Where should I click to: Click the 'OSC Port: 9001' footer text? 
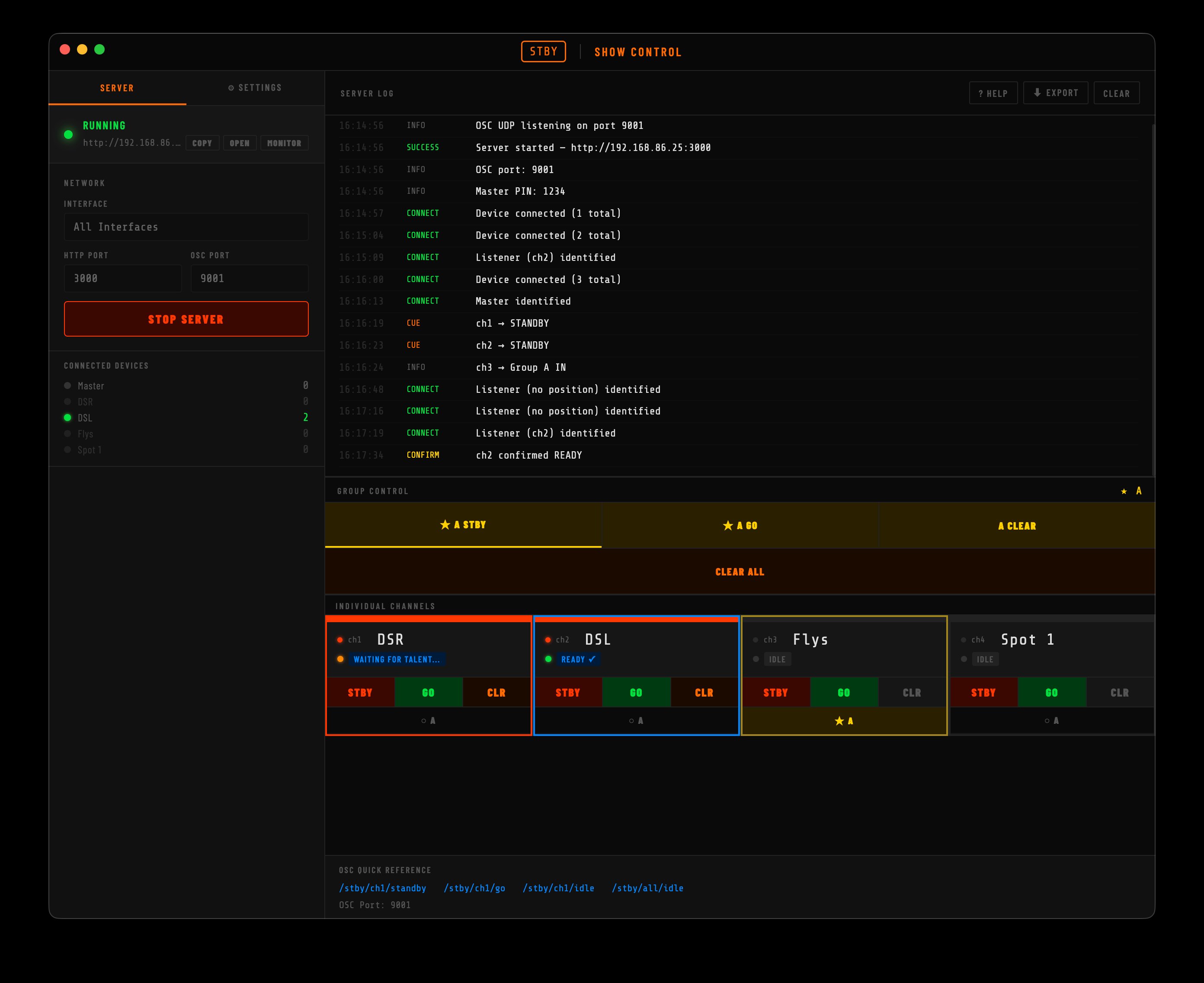[x=375, y=905]
